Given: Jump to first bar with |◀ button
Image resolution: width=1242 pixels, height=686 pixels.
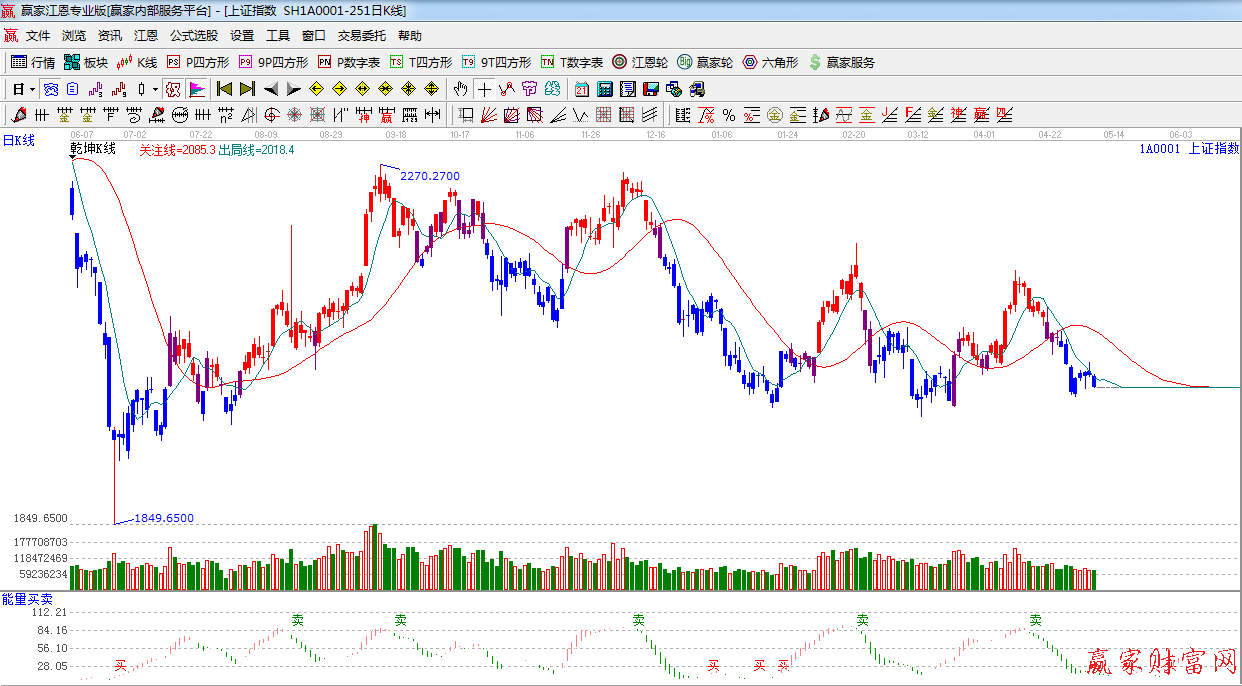Looking at the screenshot, I should click(224, 89).
